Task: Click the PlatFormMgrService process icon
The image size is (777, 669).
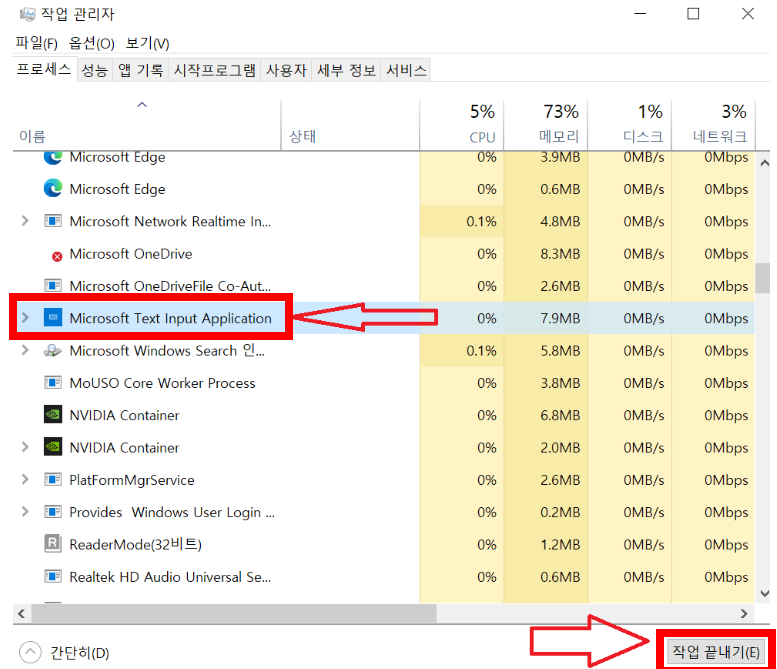Action: pos(53,480)
